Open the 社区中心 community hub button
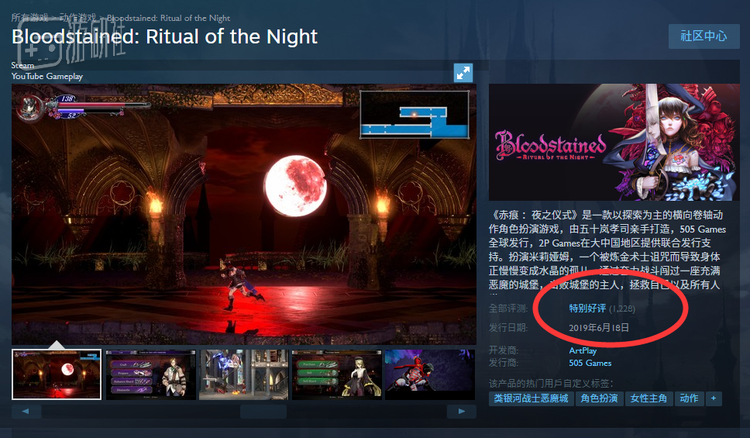The width and height of the screenshot is (750, 438). [x=704, y=36]
